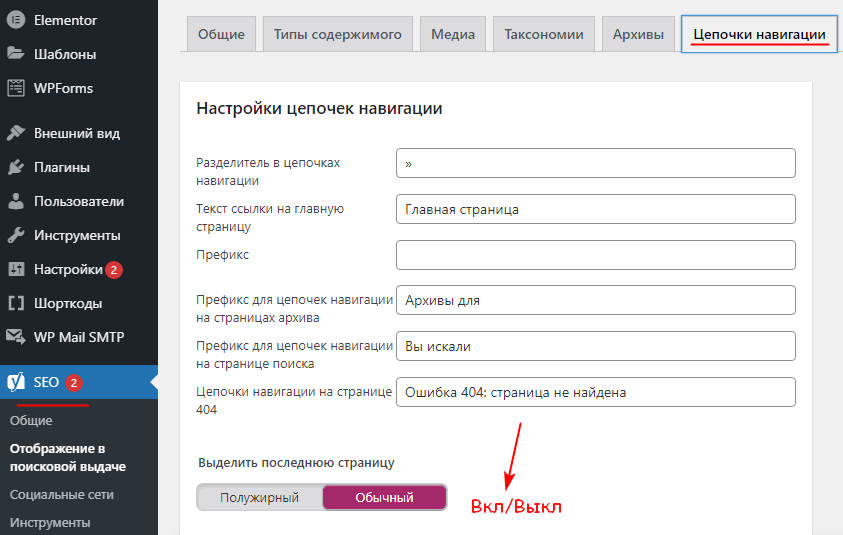Click the Префикс для цепочек на страницах архива label
This screenshot has height=535, width=843.
coord(295,309)
